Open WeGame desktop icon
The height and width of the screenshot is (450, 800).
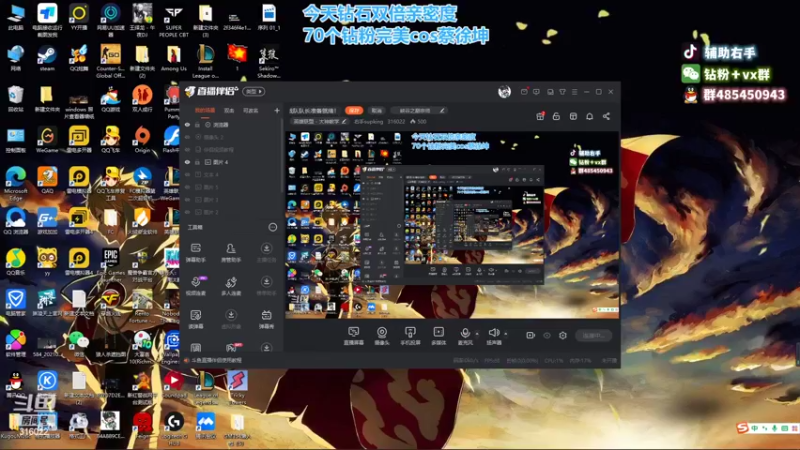(47, 140)
